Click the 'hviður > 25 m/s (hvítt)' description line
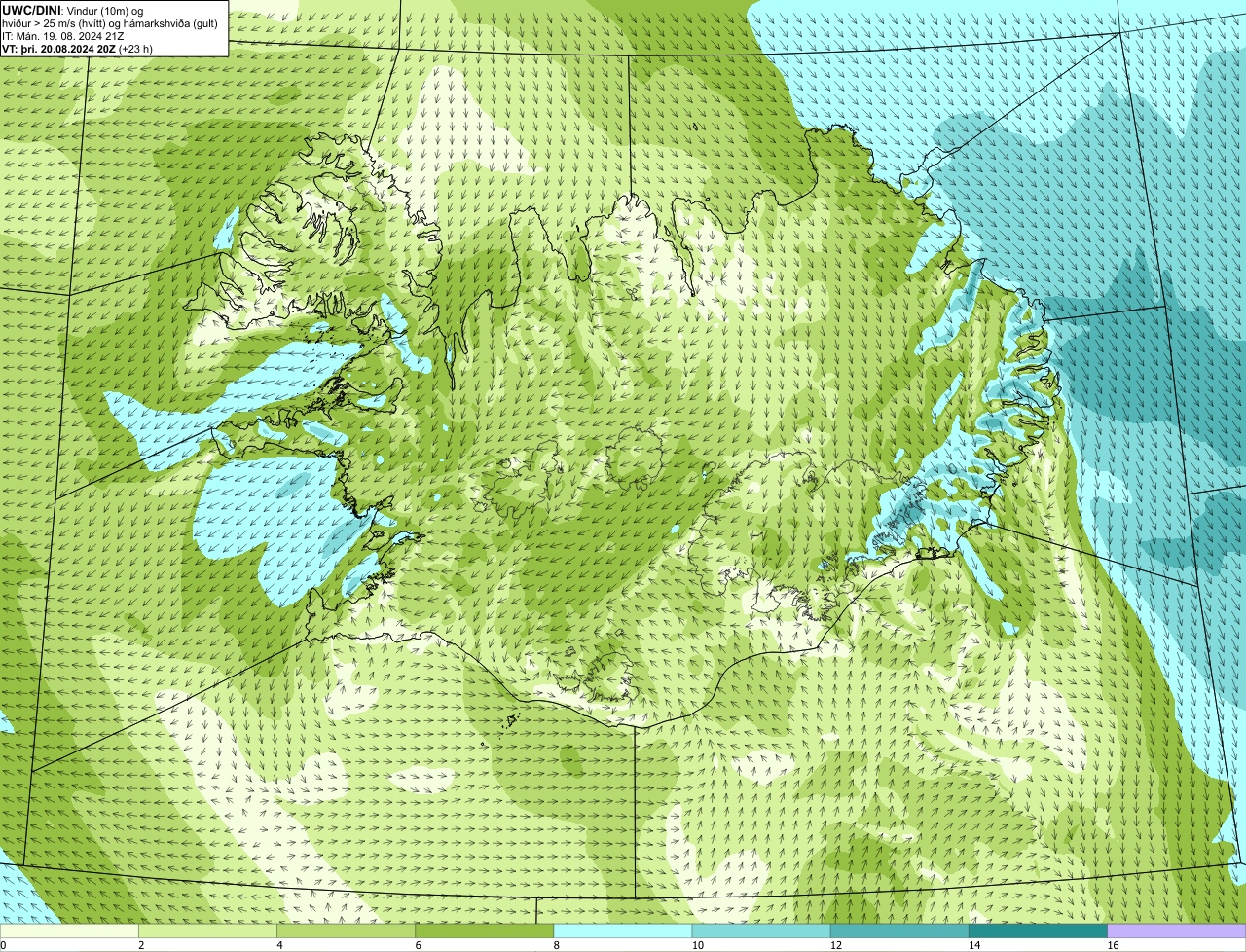Screen dimensions: 1246x952 (109, 22)
